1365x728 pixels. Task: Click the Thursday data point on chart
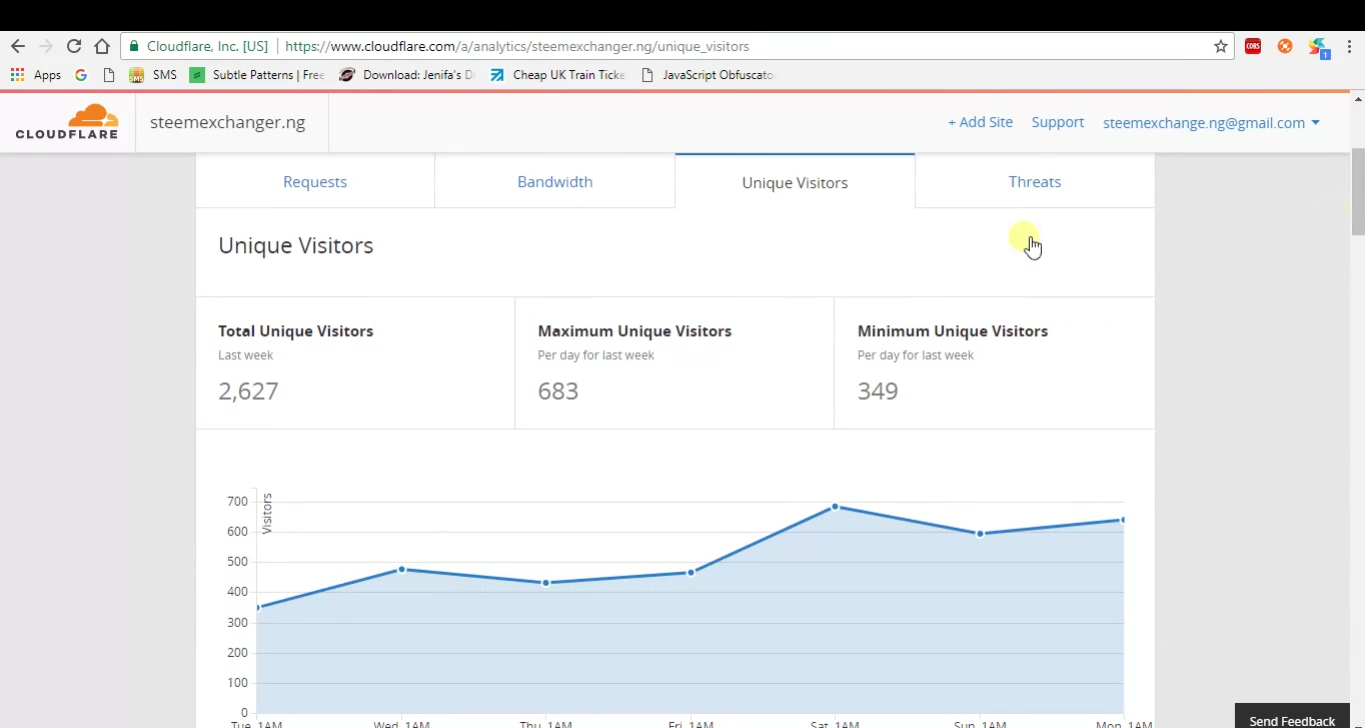[x=546, y=582]
